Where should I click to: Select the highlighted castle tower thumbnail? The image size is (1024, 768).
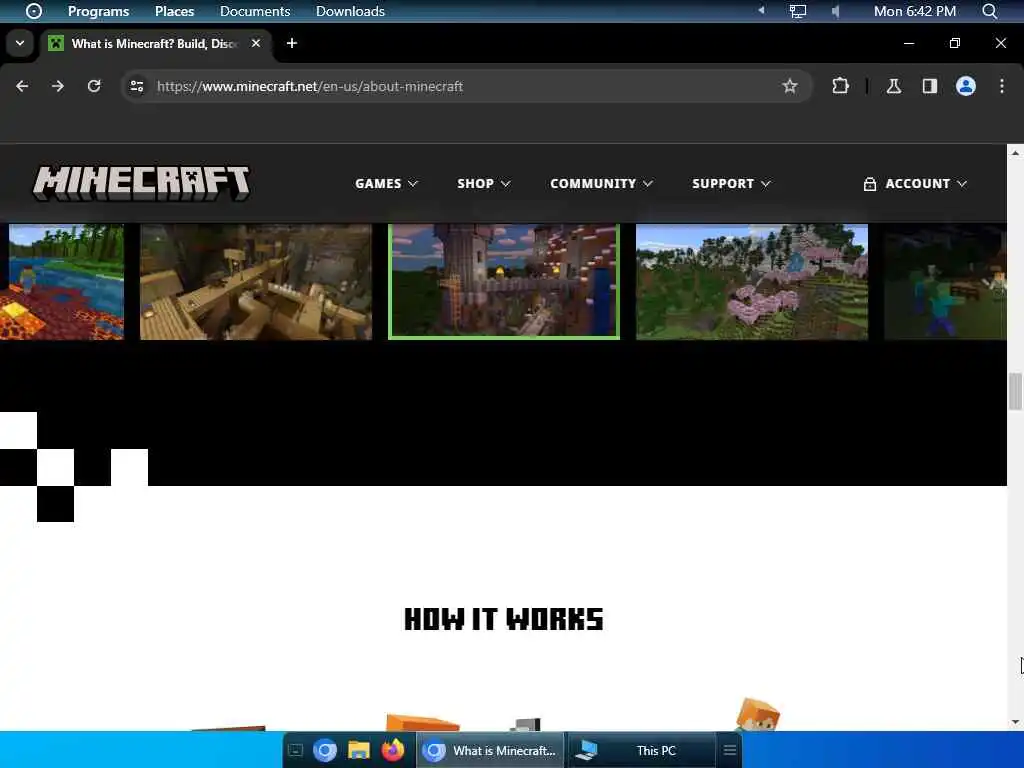504,282
